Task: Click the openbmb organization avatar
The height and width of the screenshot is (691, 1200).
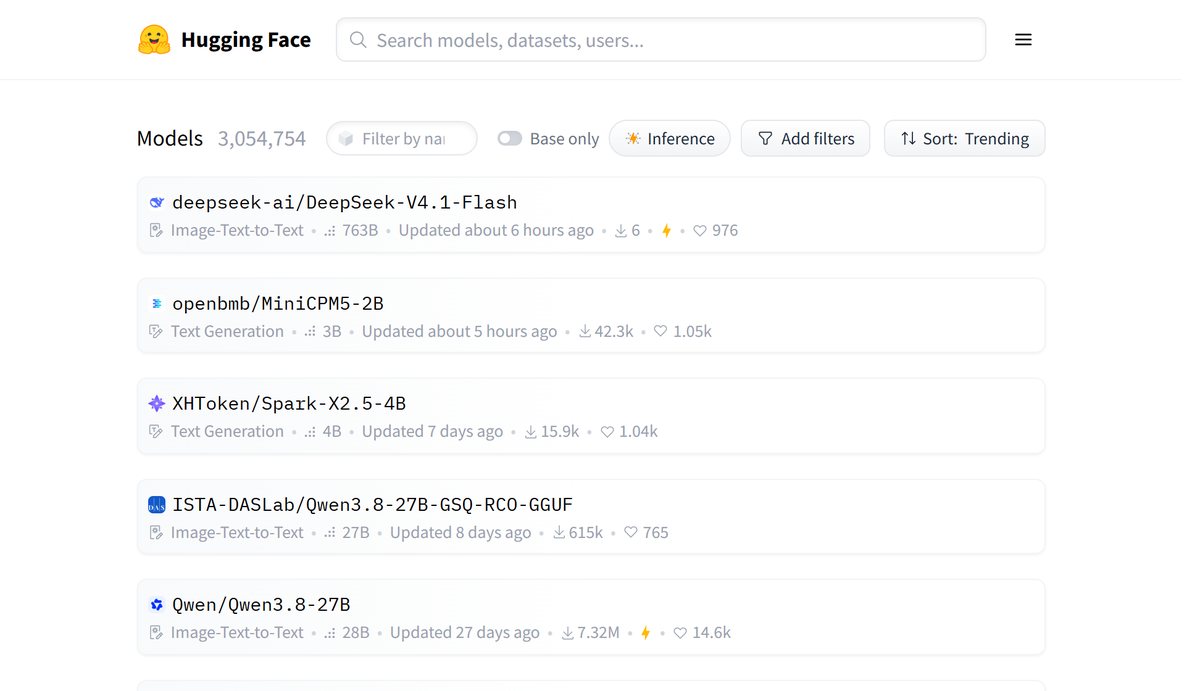Action: coord(156,304)
